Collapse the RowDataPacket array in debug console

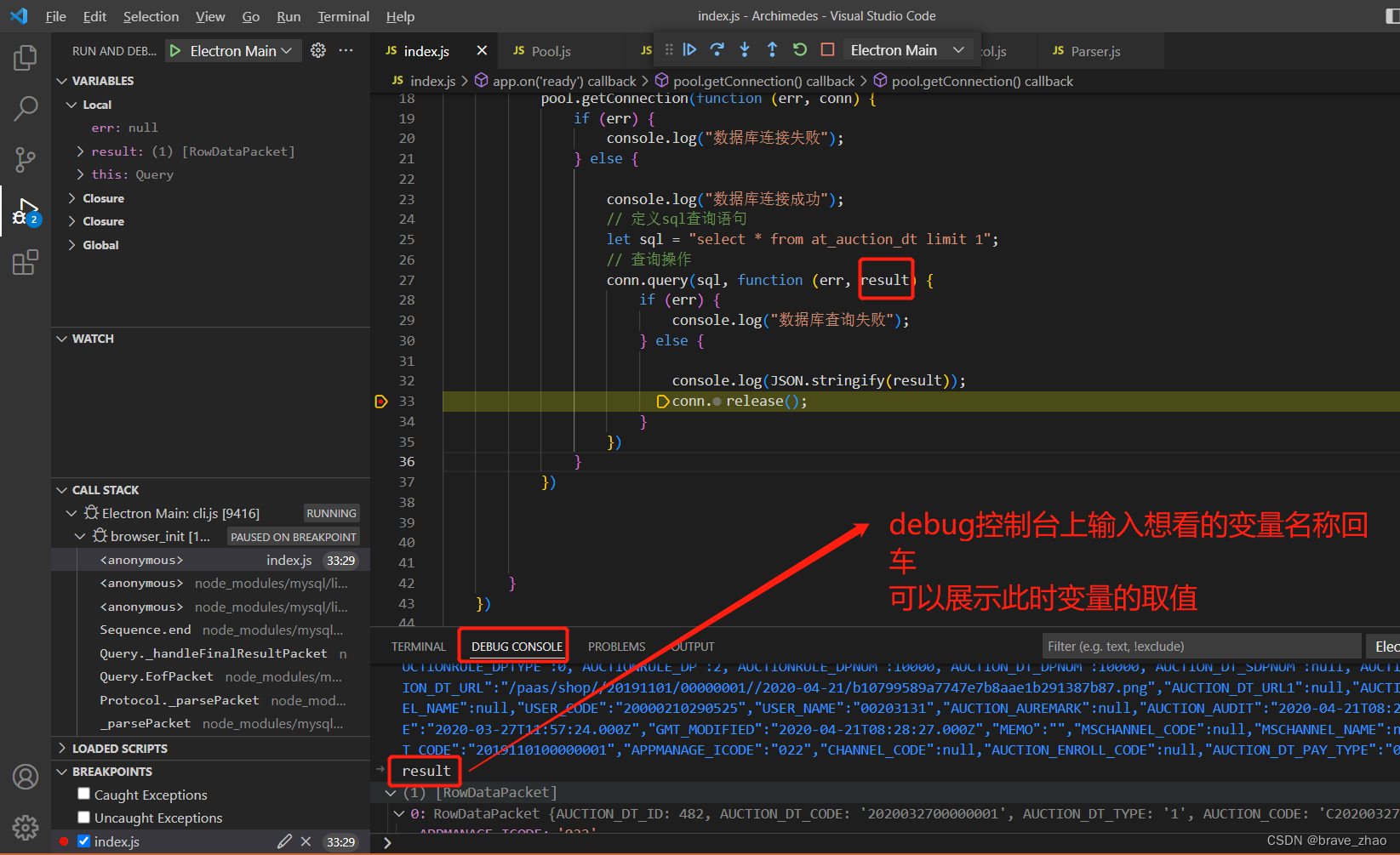tap(391, 793)
